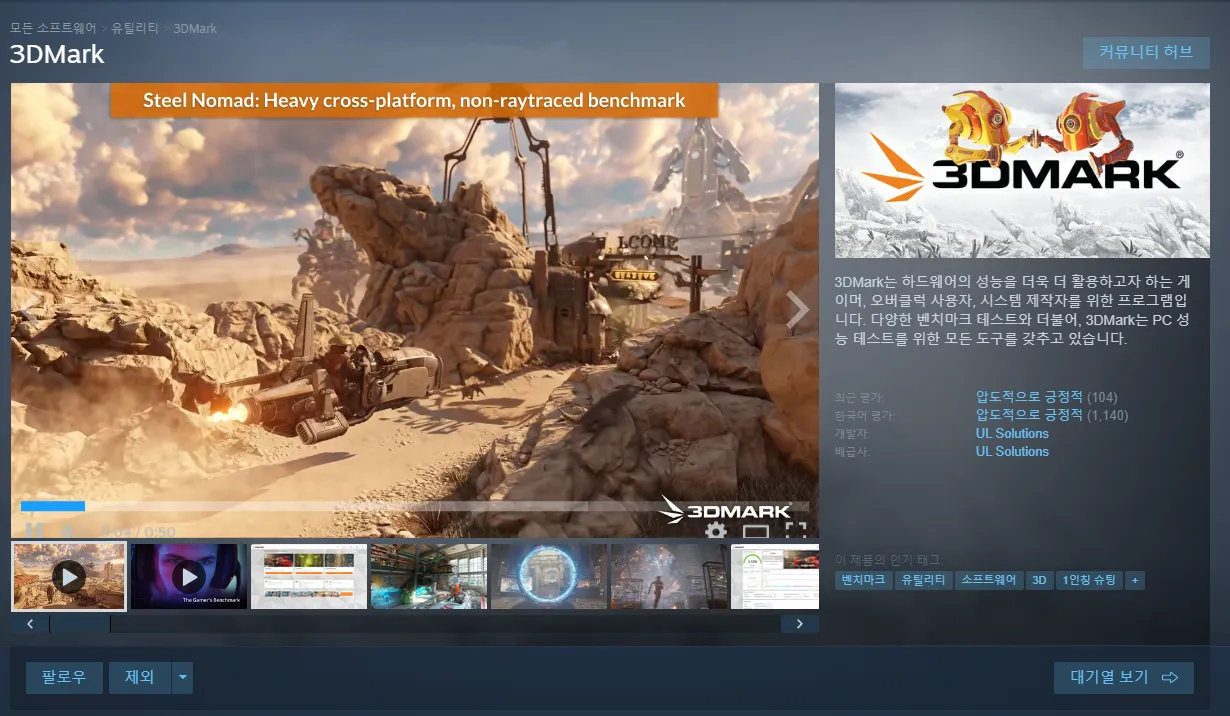
Task: View the running figure museum thumbnail
Action: click(x=669, y=576)
